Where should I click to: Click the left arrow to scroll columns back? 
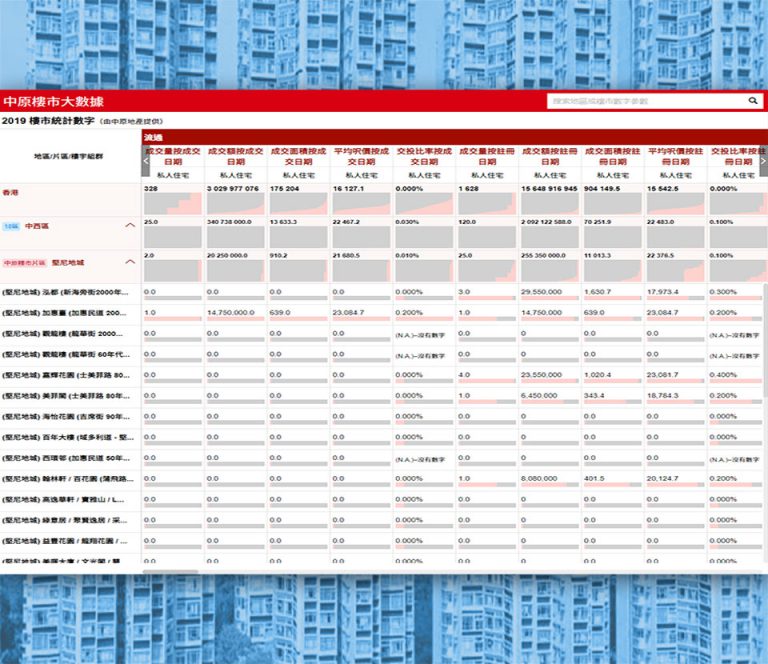(145, 161)
